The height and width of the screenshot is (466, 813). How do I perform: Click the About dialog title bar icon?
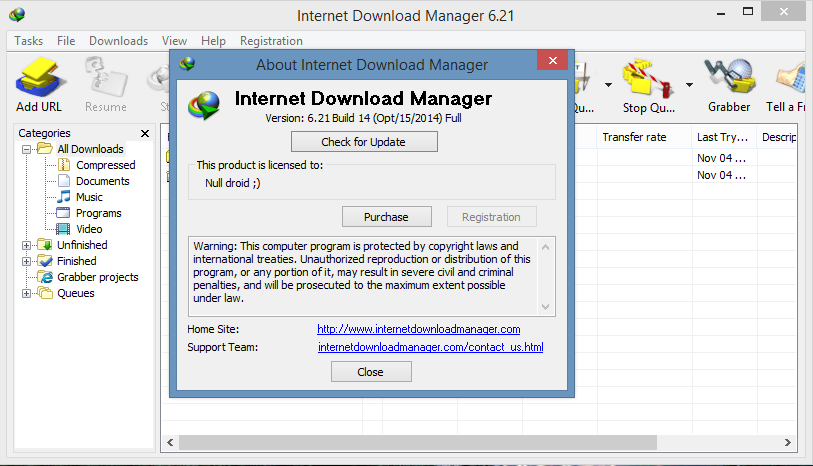point(187,64)
